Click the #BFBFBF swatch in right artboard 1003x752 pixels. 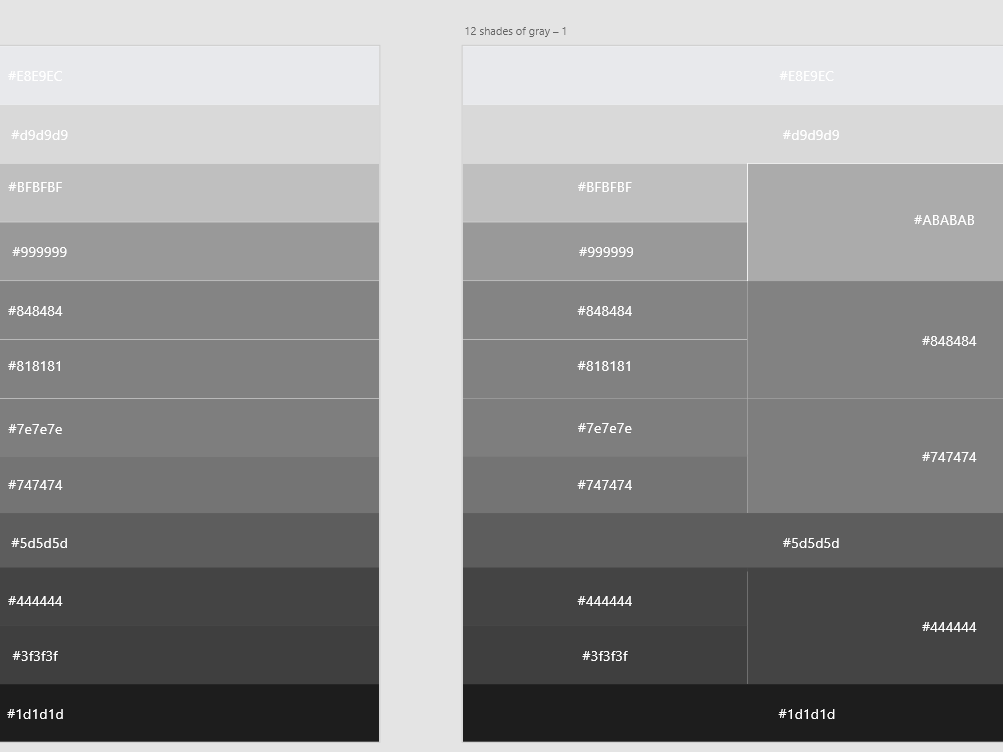604,193
